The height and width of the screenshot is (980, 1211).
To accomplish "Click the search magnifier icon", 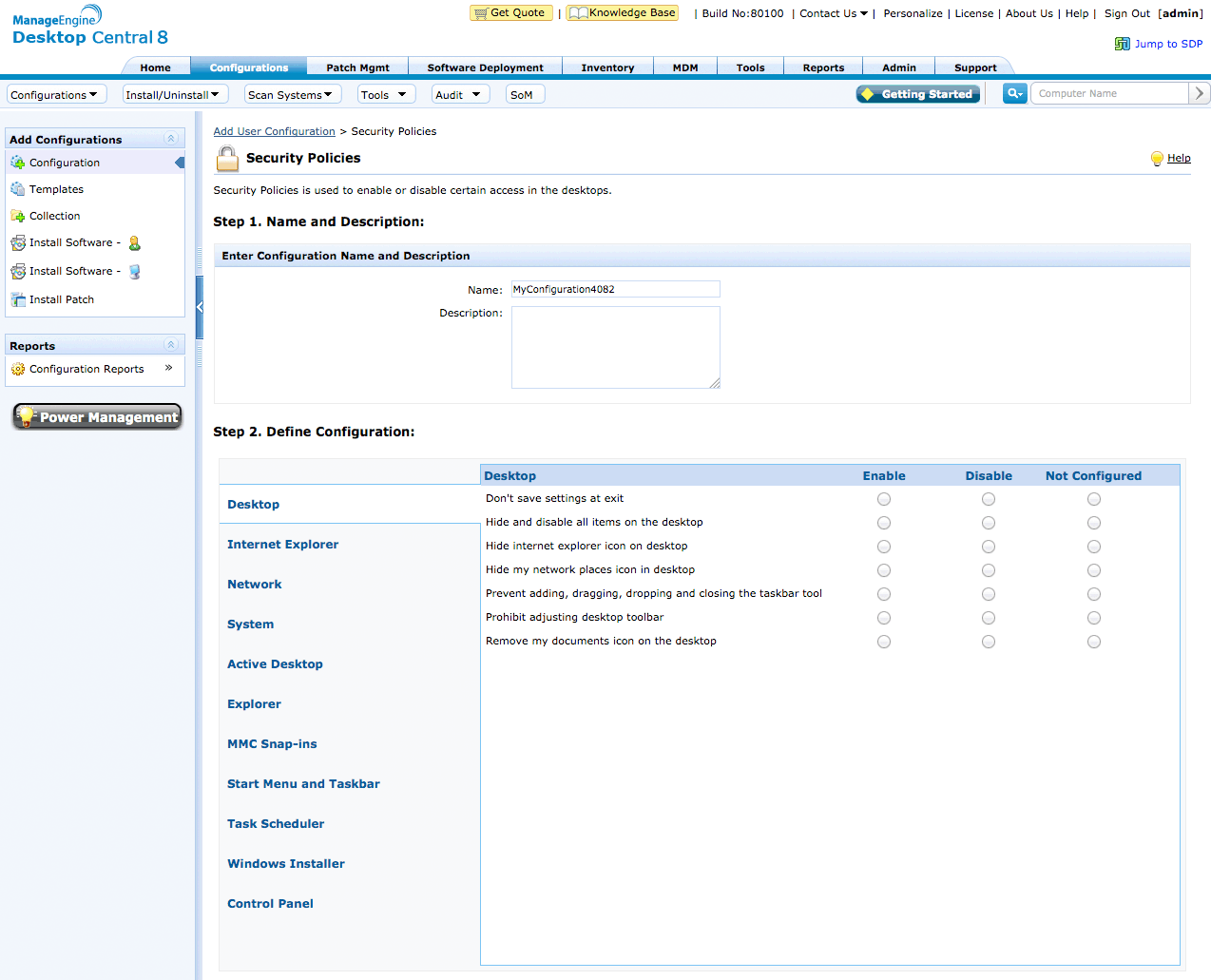I will [1013, 93].
